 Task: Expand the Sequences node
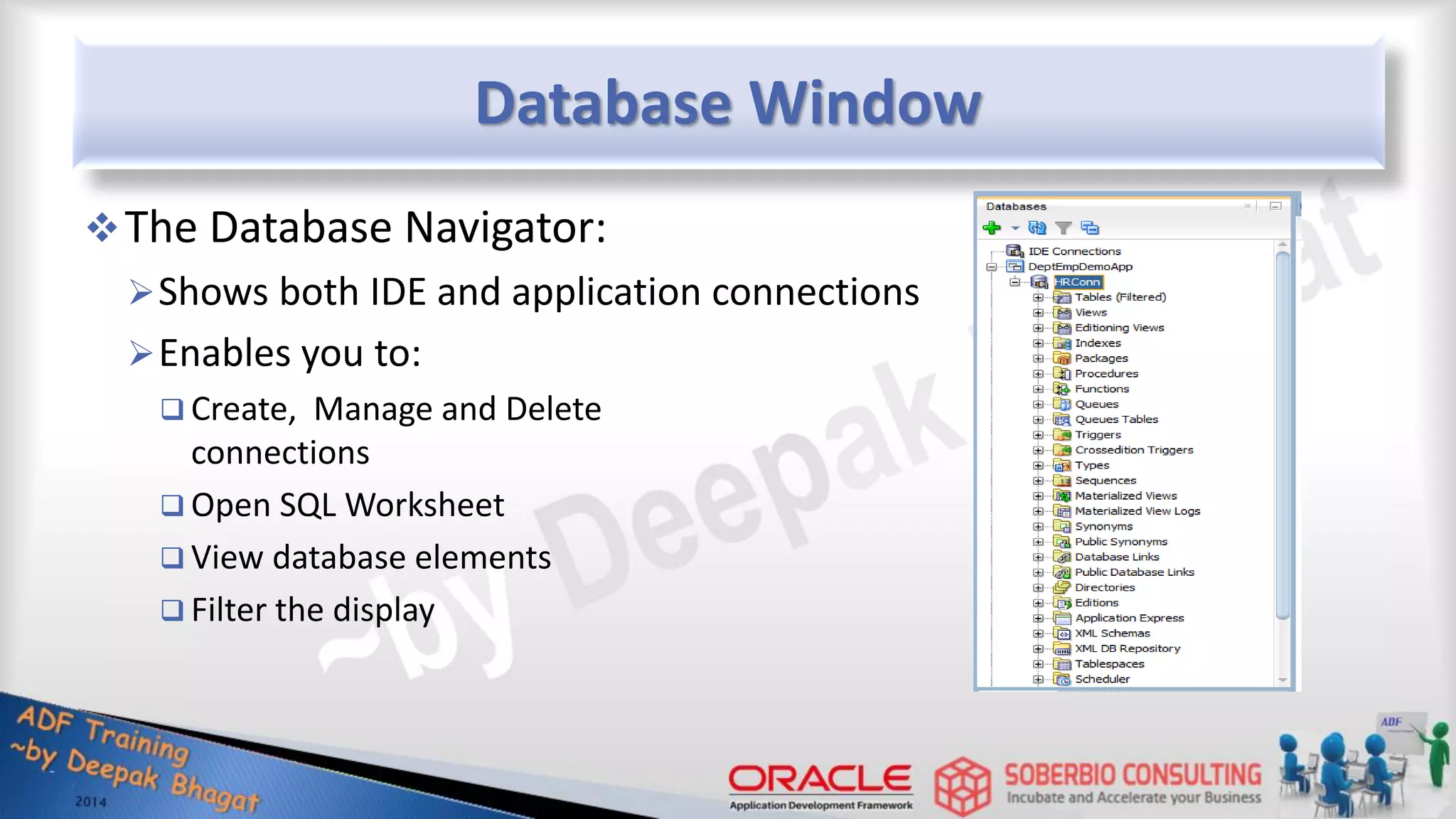(x=1038, y=481)
